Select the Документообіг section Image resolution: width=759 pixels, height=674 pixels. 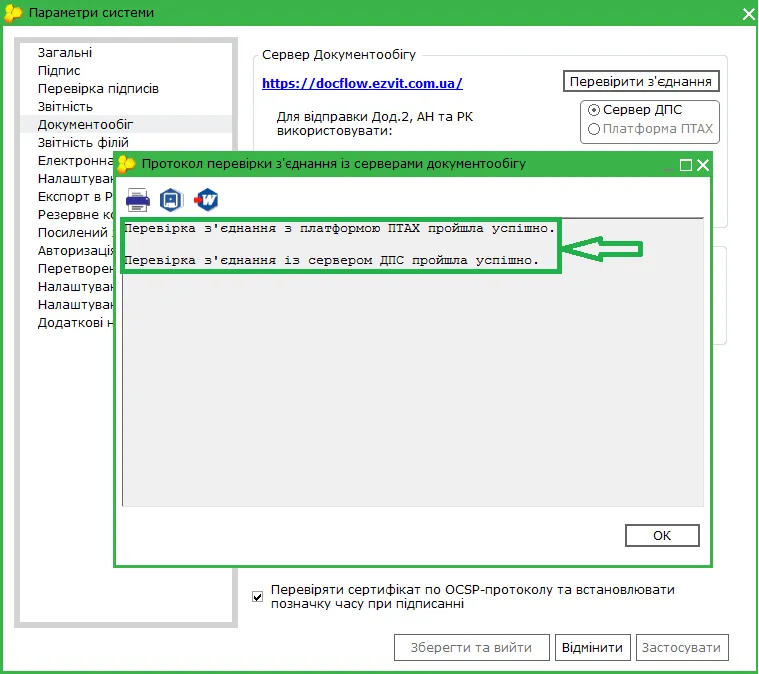point(126,124)
